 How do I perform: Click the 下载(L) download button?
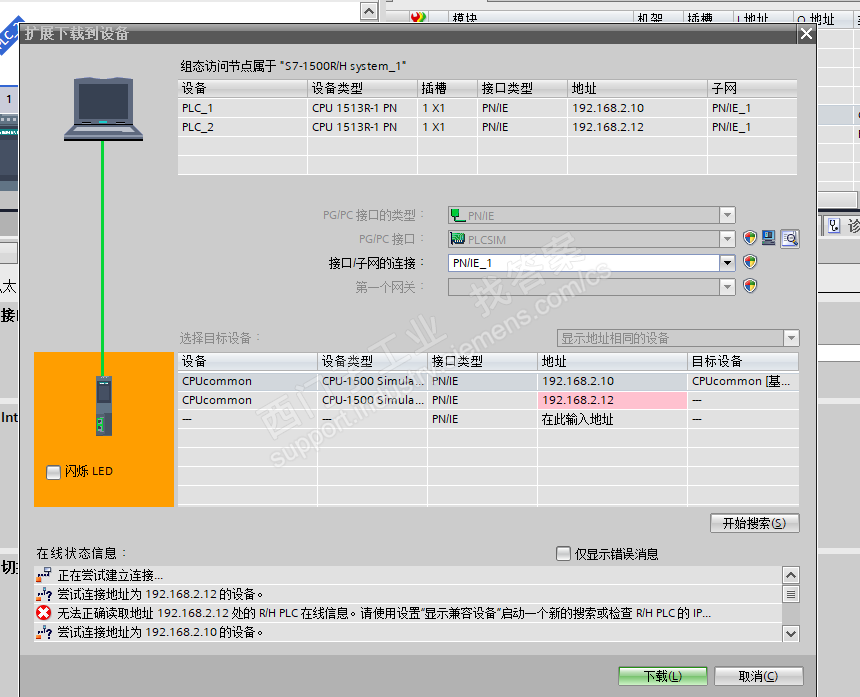663,676
